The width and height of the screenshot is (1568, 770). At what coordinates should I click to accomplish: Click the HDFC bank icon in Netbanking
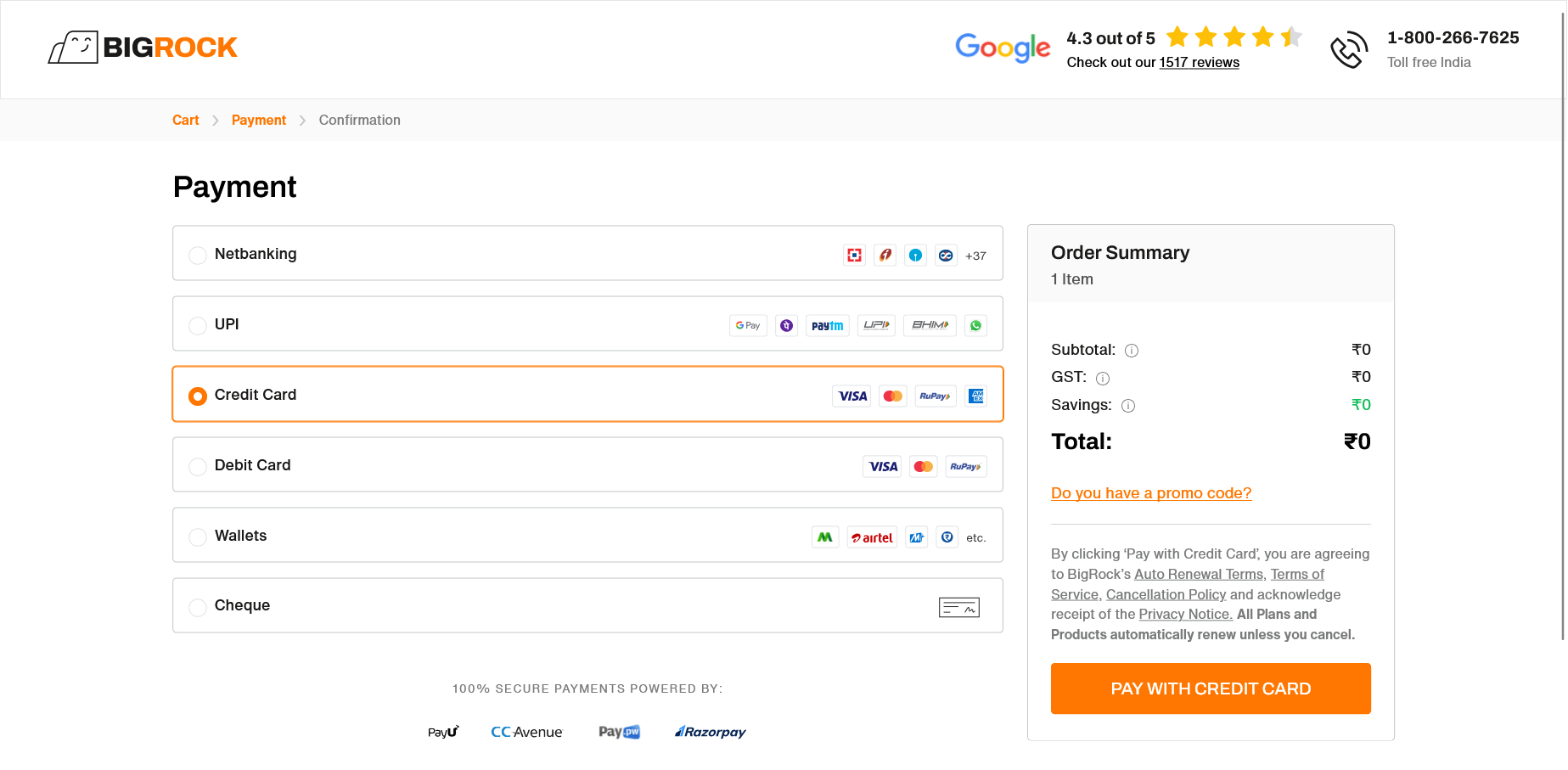pyautogui.click(x=855, y=256)
